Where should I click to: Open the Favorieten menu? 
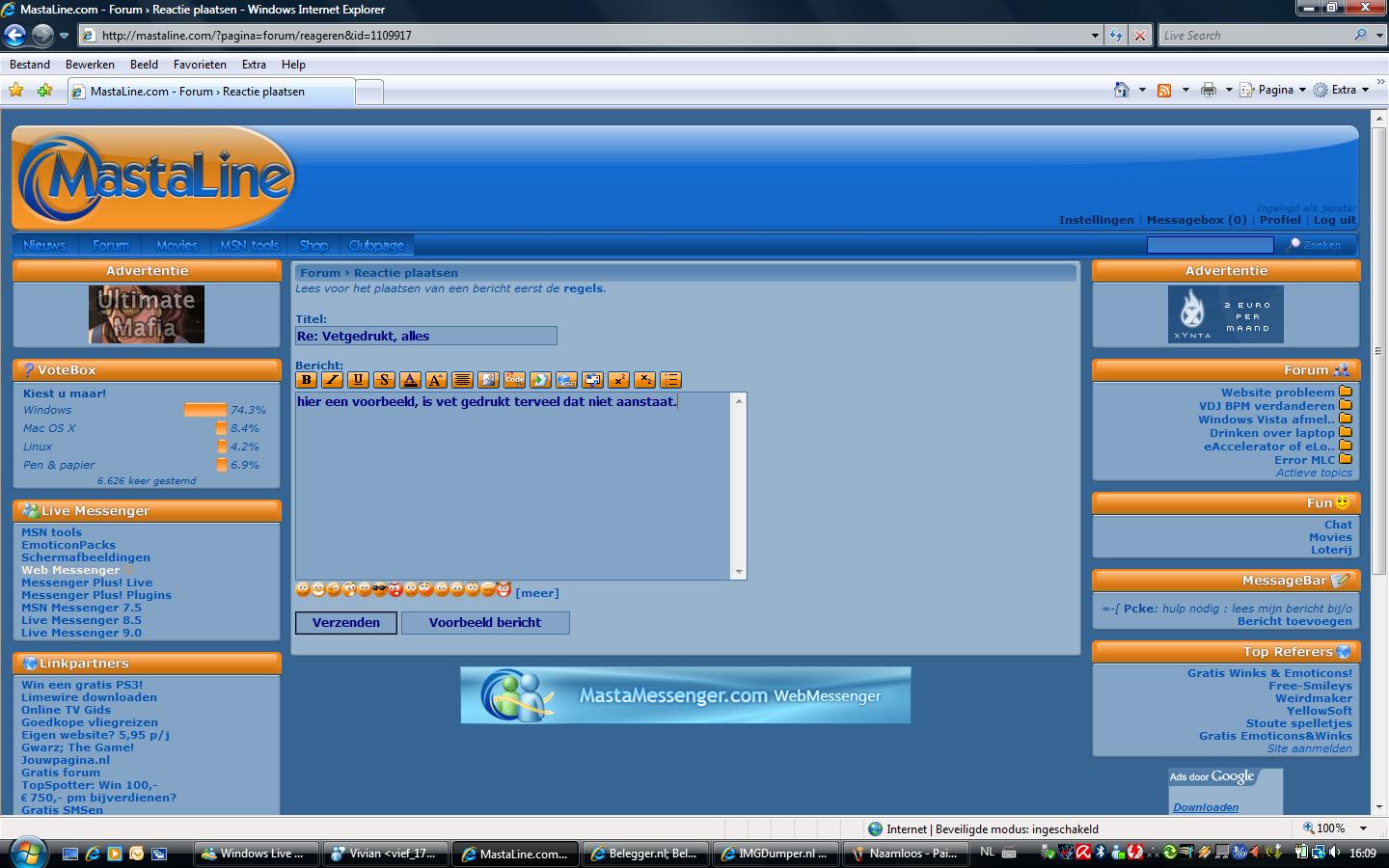click(200, 65)
